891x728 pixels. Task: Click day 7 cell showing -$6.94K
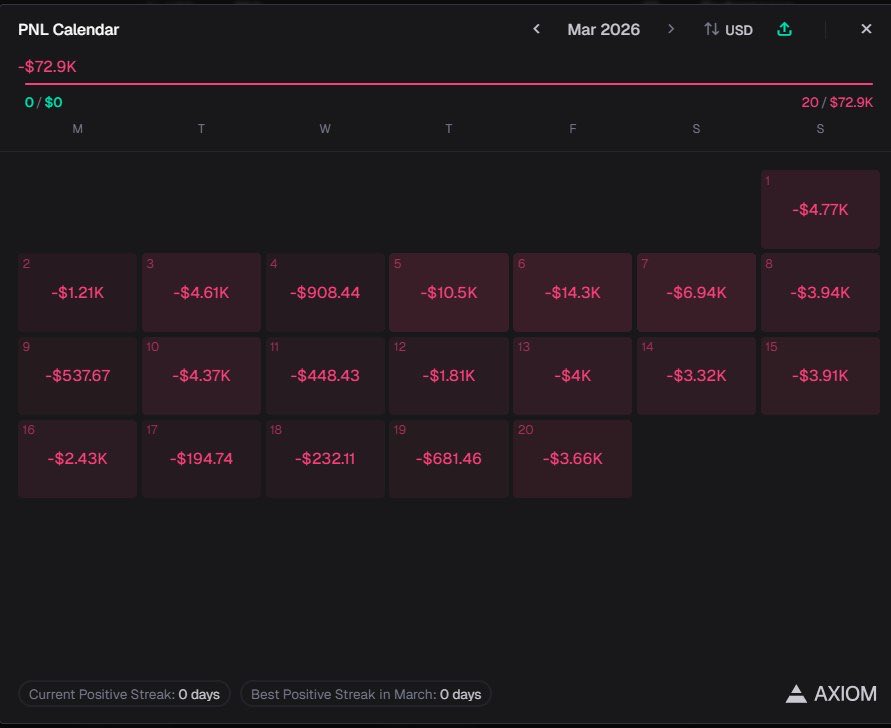(696, 292)
